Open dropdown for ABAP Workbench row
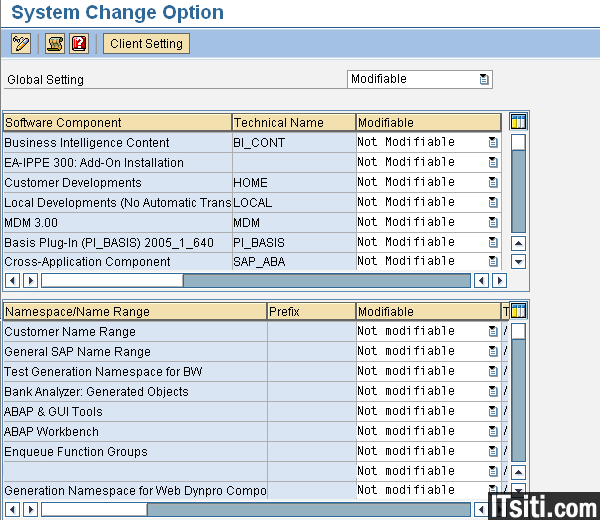The height and width of the screenshot is (520, 600). (493, 431)
